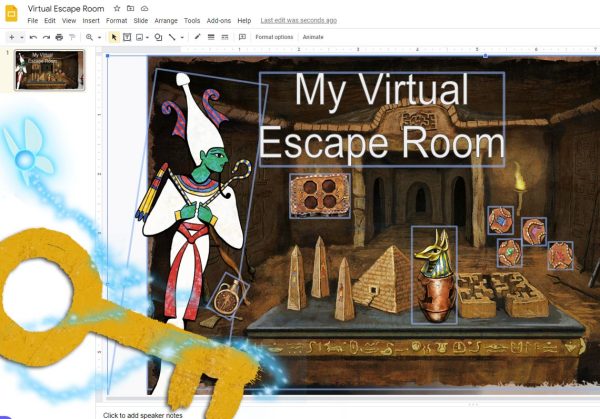Open the File menu

(x=33, y=21)
